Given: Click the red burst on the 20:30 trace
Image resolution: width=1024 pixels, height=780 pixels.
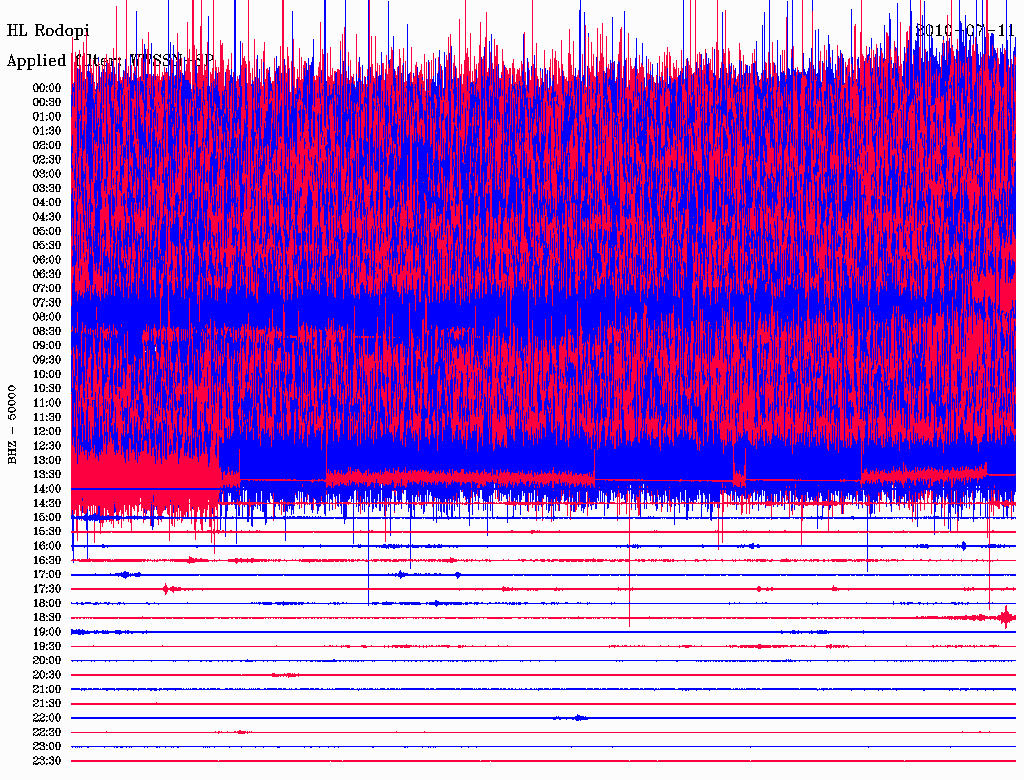Looking at the screenshot, I should point(285,675).
